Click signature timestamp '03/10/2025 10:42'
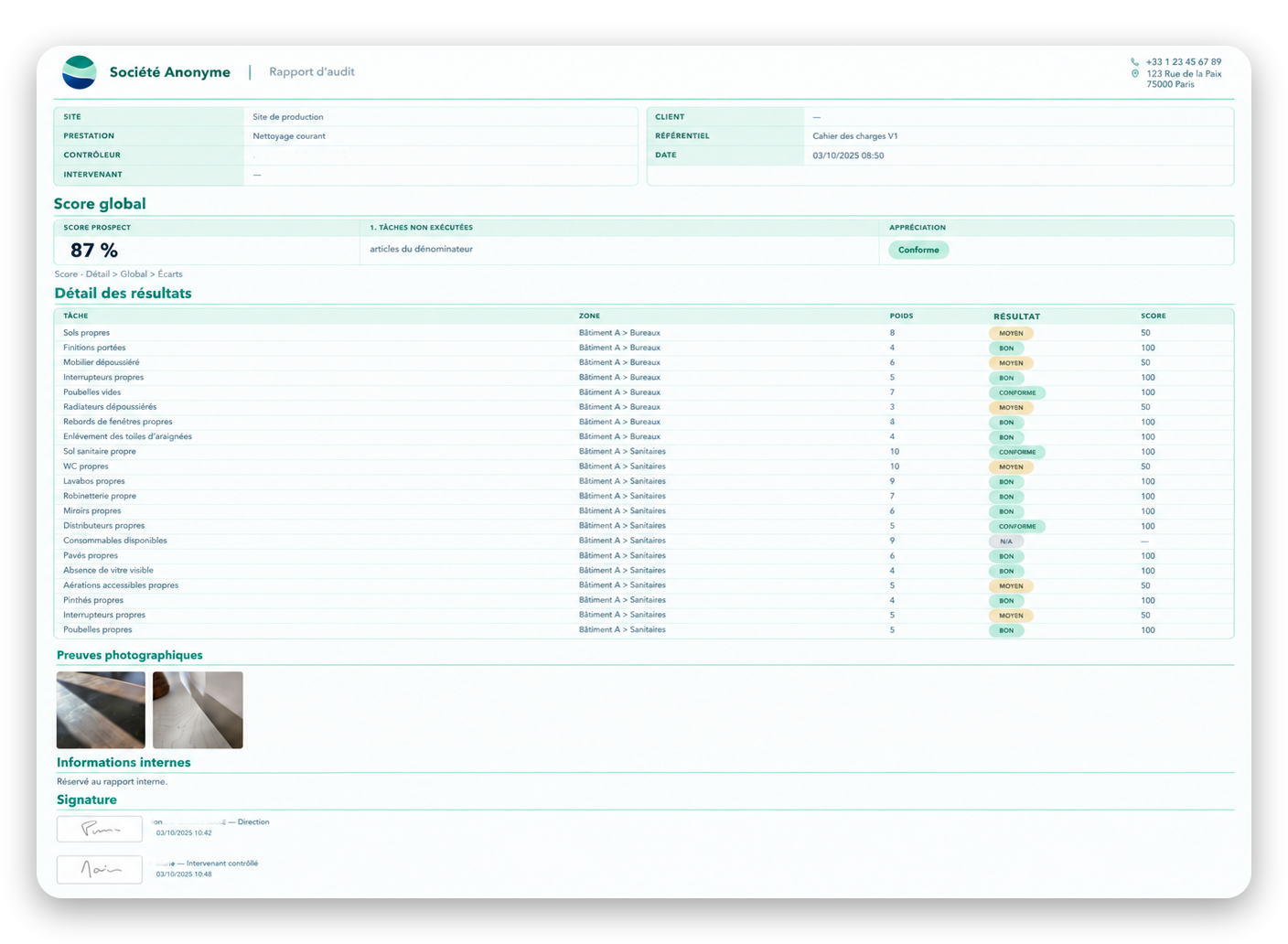 pos(184,833)
